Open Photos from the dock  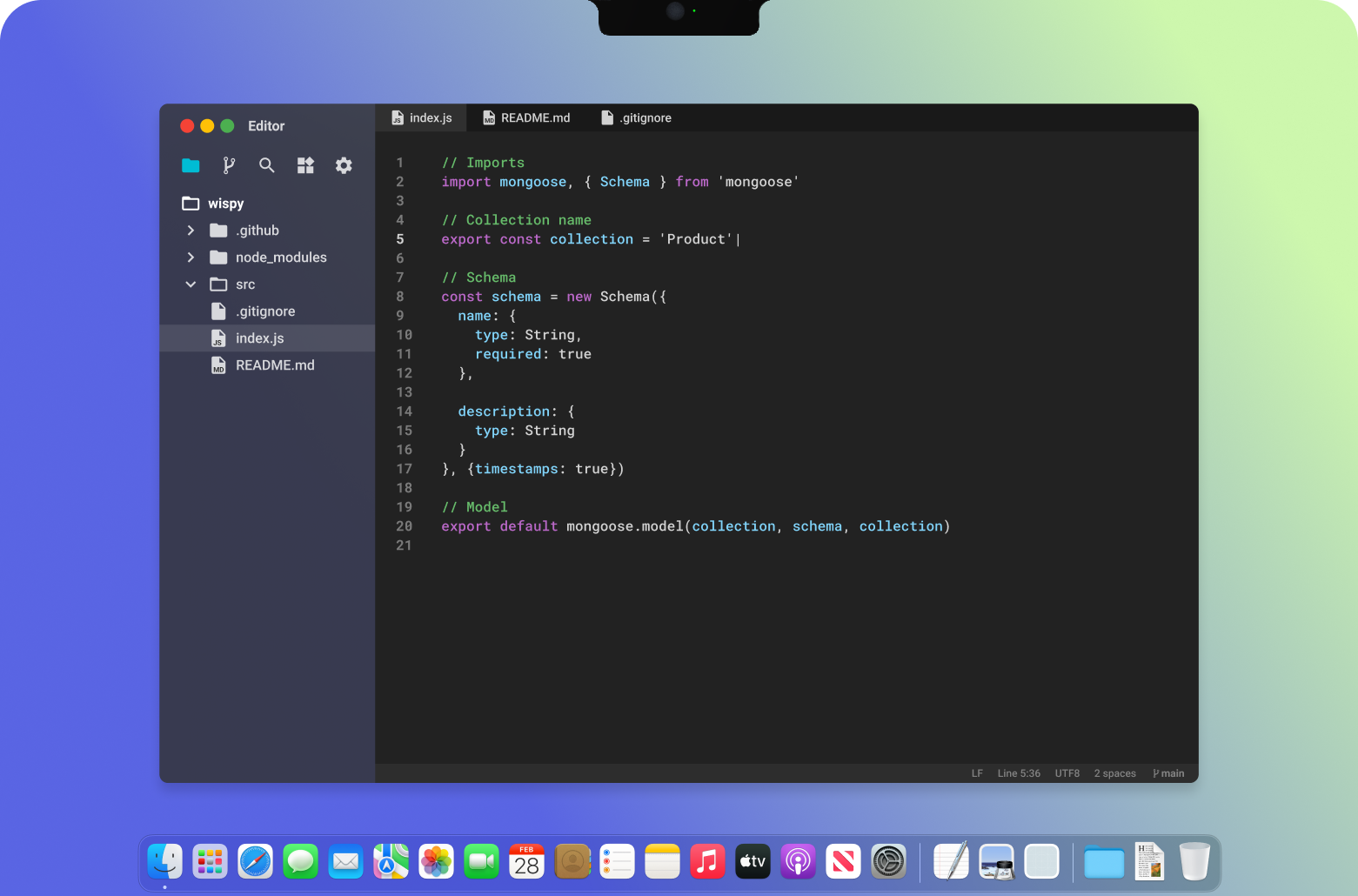click(436, 862)
